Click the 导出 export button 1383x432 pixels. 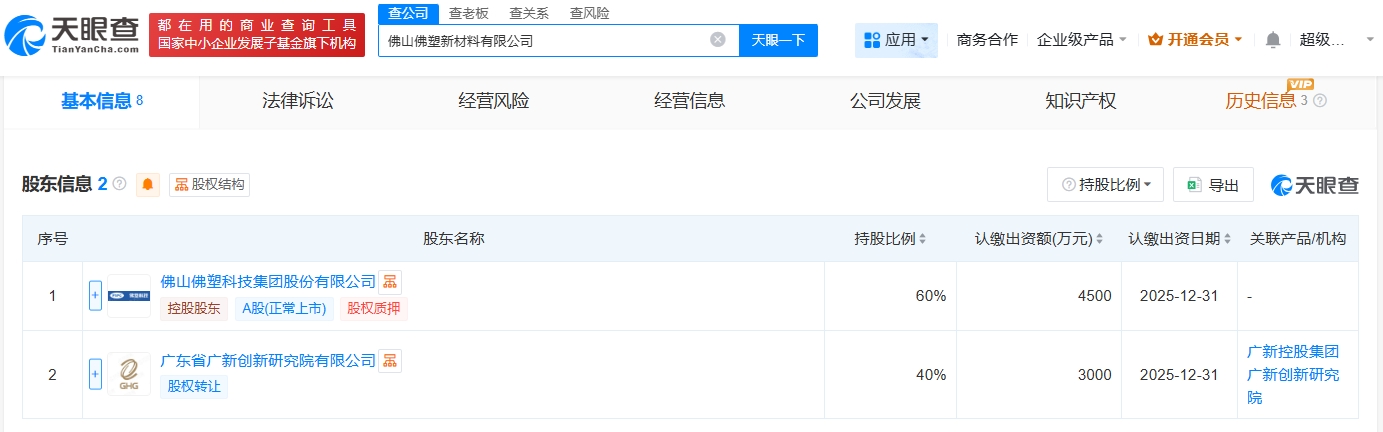1213,185
